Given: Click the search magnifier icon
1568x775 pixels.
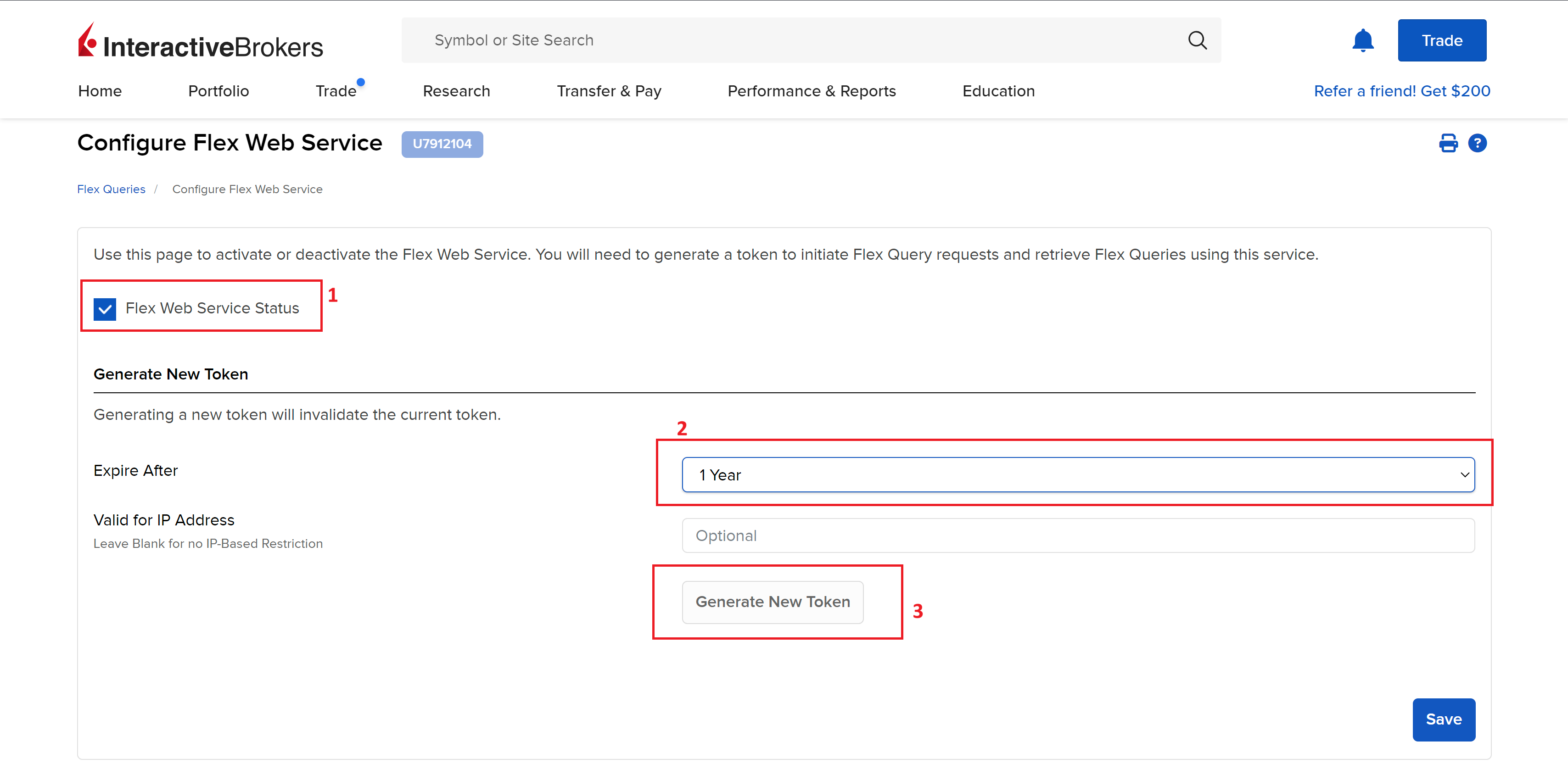Looking at the screenshot, I should [x=1197, y=40].
